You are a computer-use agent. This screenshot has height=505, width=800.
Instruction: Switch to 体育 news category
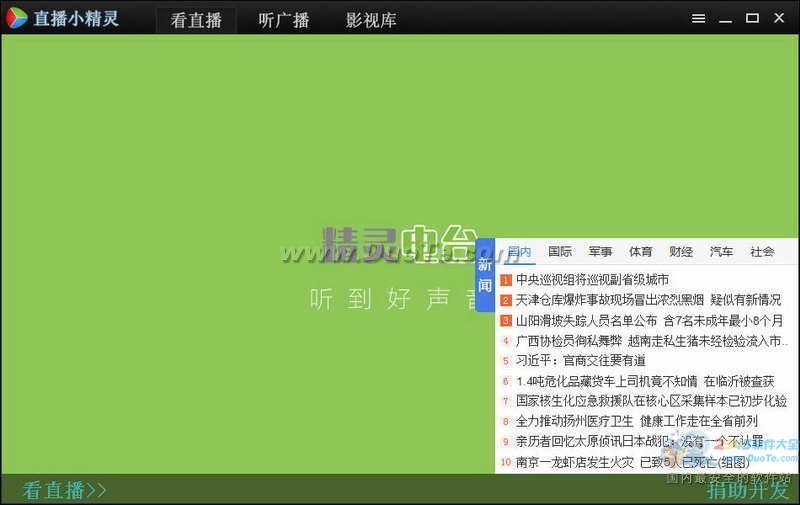(x=641, y=252)
